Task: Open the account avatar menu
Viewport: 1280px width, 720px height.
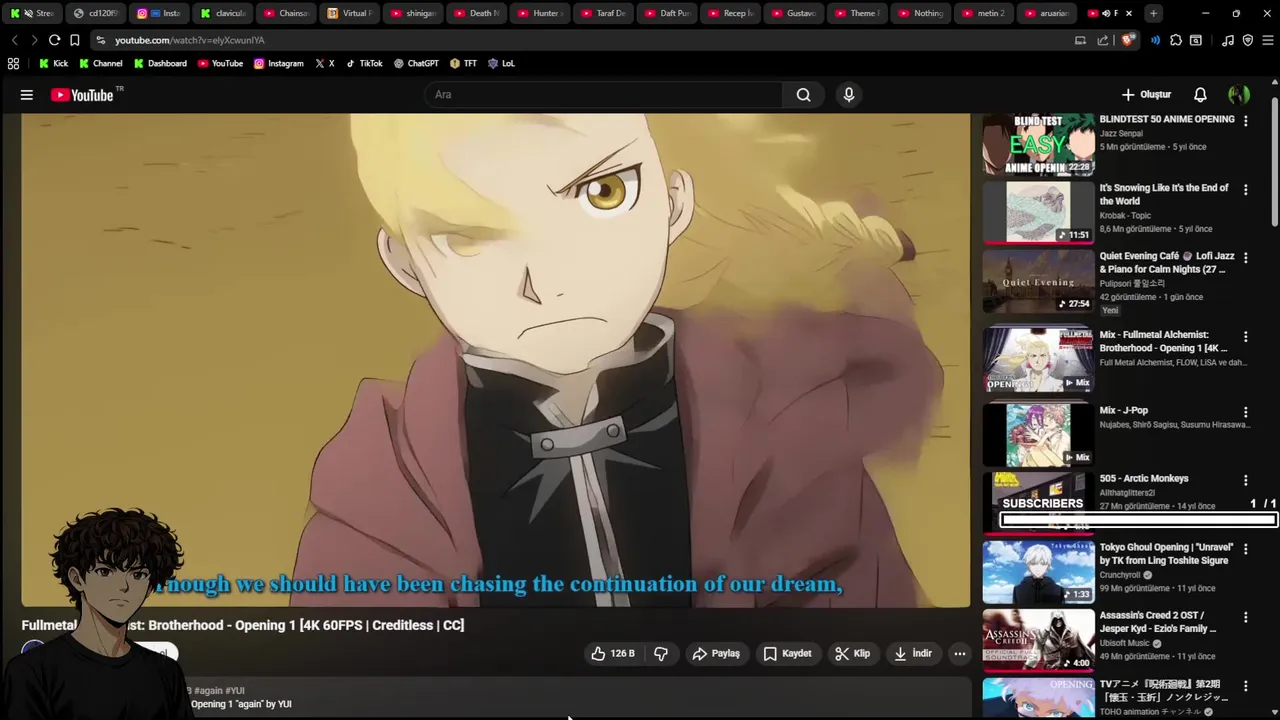Action: (x=1239, y=95)
